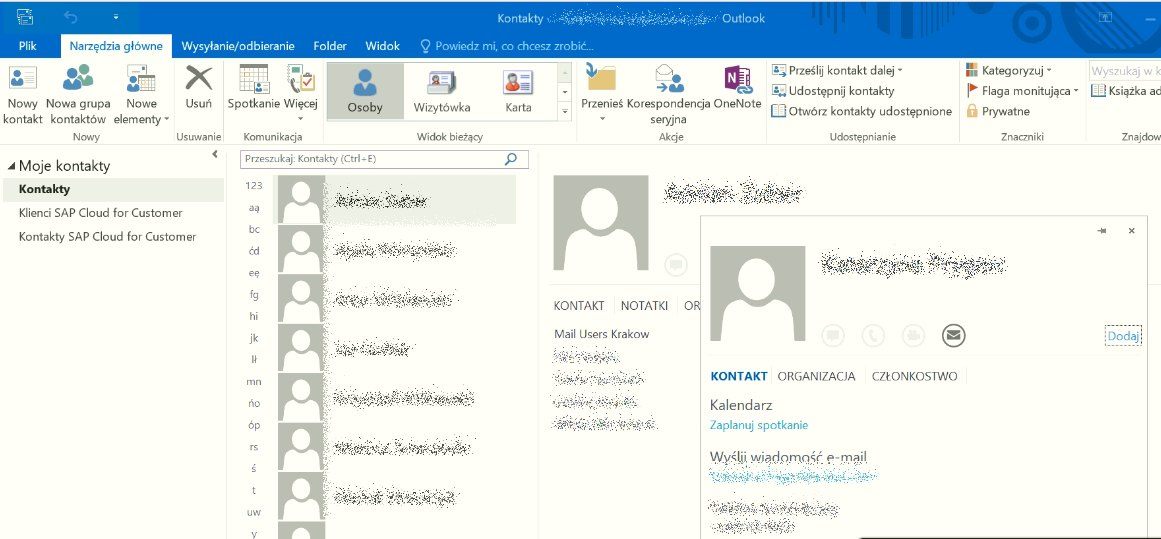Open the Wysyłanie/odbieranie tab

[x=238, y=46]
